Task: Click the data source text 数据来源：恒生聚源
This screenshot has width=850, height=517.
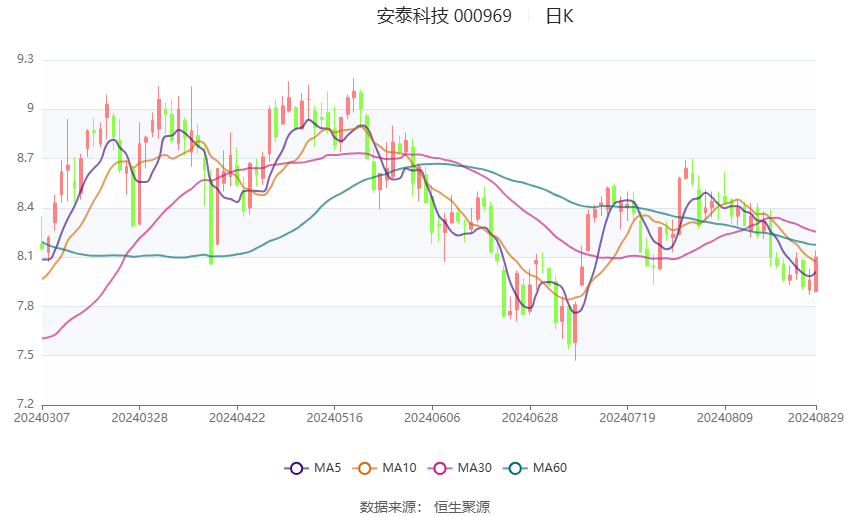Action: click(x=425, y=507)
